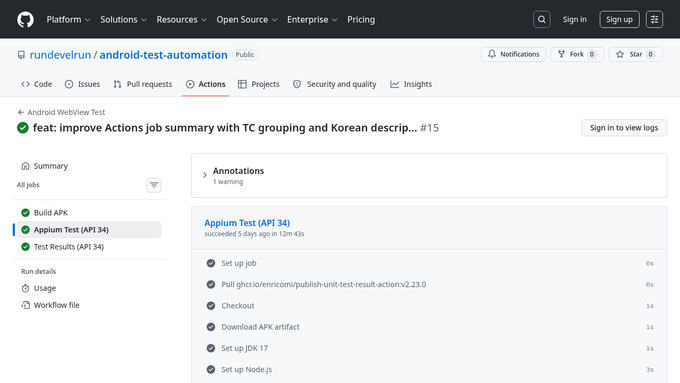Click the Set up JDK 17 step
The height and width of the screenshot is (383, 680).
coord(429,348)
